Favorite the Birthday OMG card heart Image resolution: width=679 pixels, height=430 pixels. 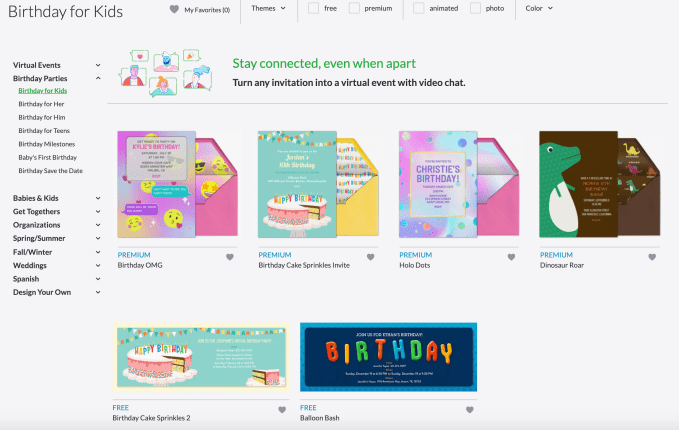pos(230,257)
